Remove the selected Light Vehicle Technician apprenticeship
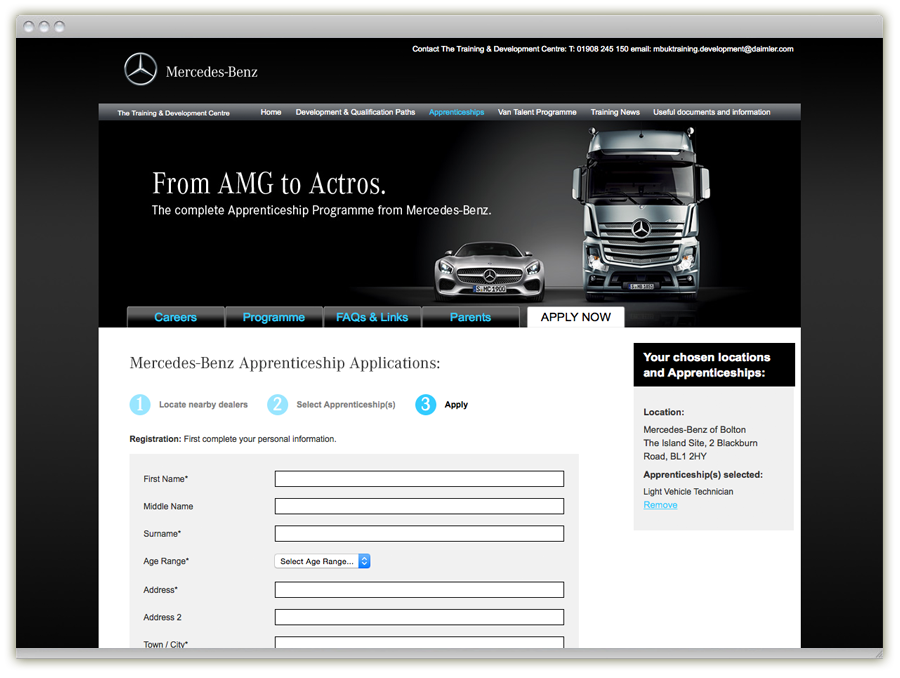 click(660, 505)
